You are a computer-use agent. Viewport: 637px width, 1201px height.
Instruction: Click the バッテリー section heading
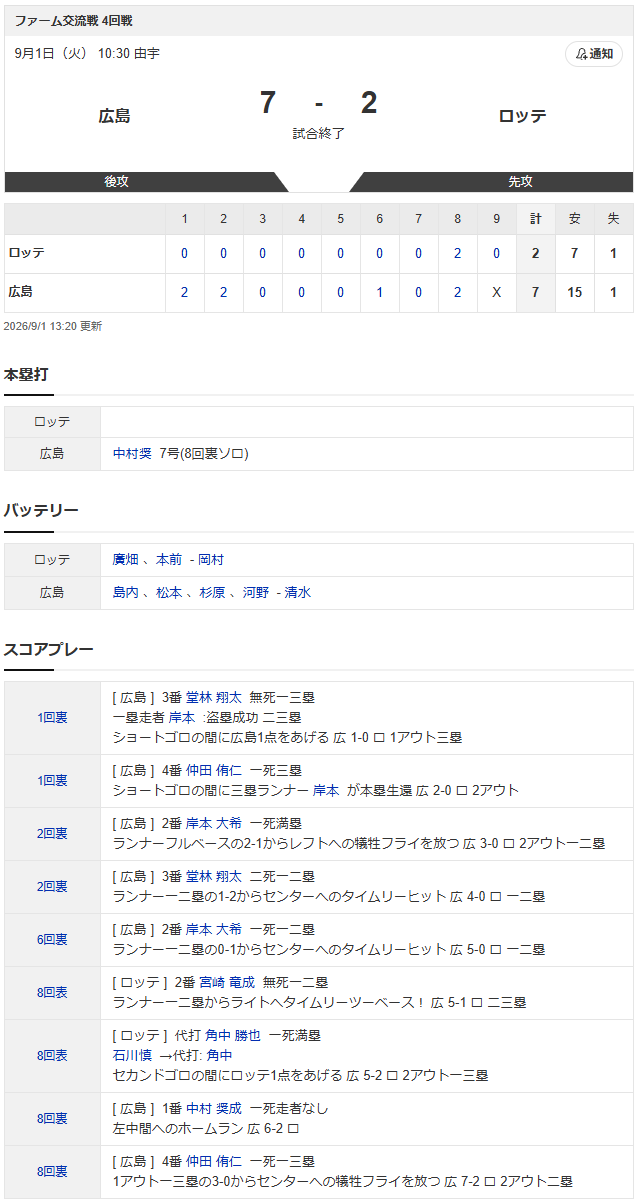41,511
